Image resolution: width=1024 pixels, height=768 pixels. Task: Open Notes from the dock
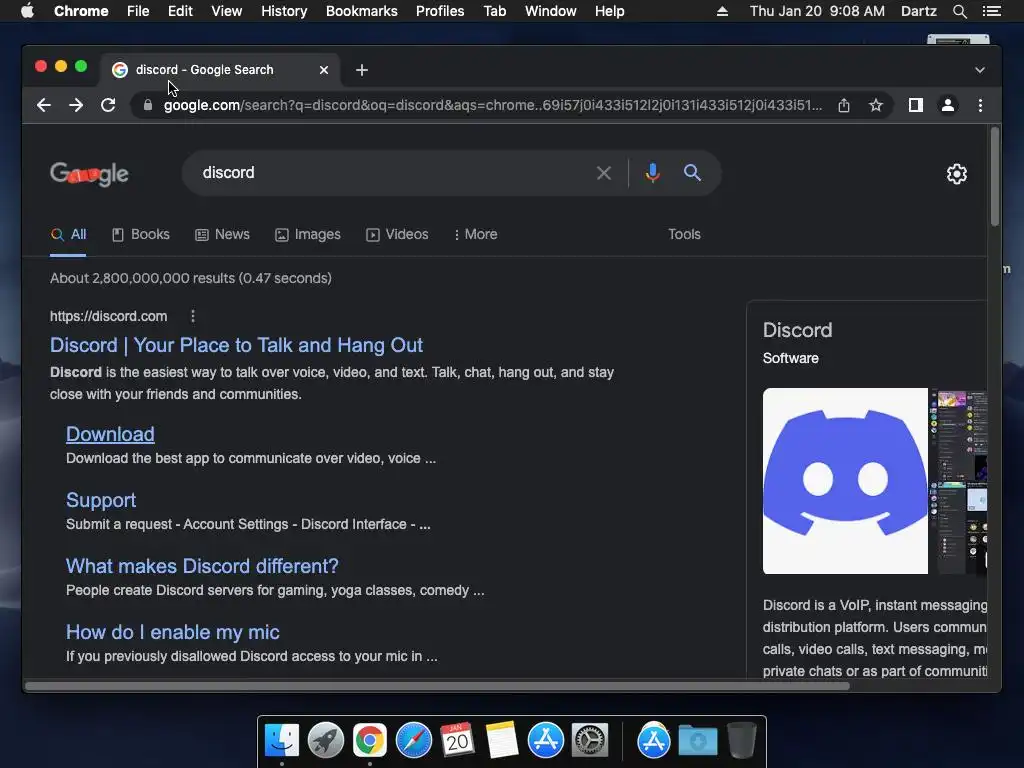point(502,741)
